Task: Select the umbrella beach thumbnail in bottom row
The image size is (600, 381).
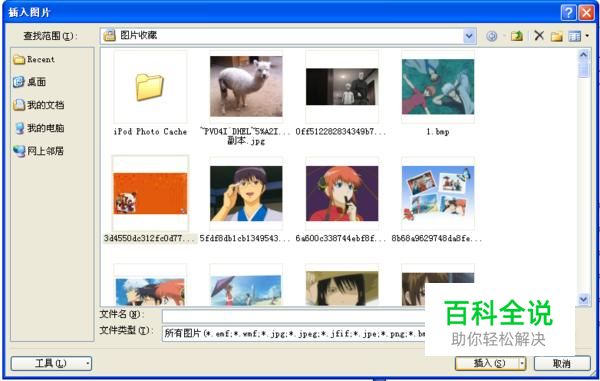Action: pos(246,290)
